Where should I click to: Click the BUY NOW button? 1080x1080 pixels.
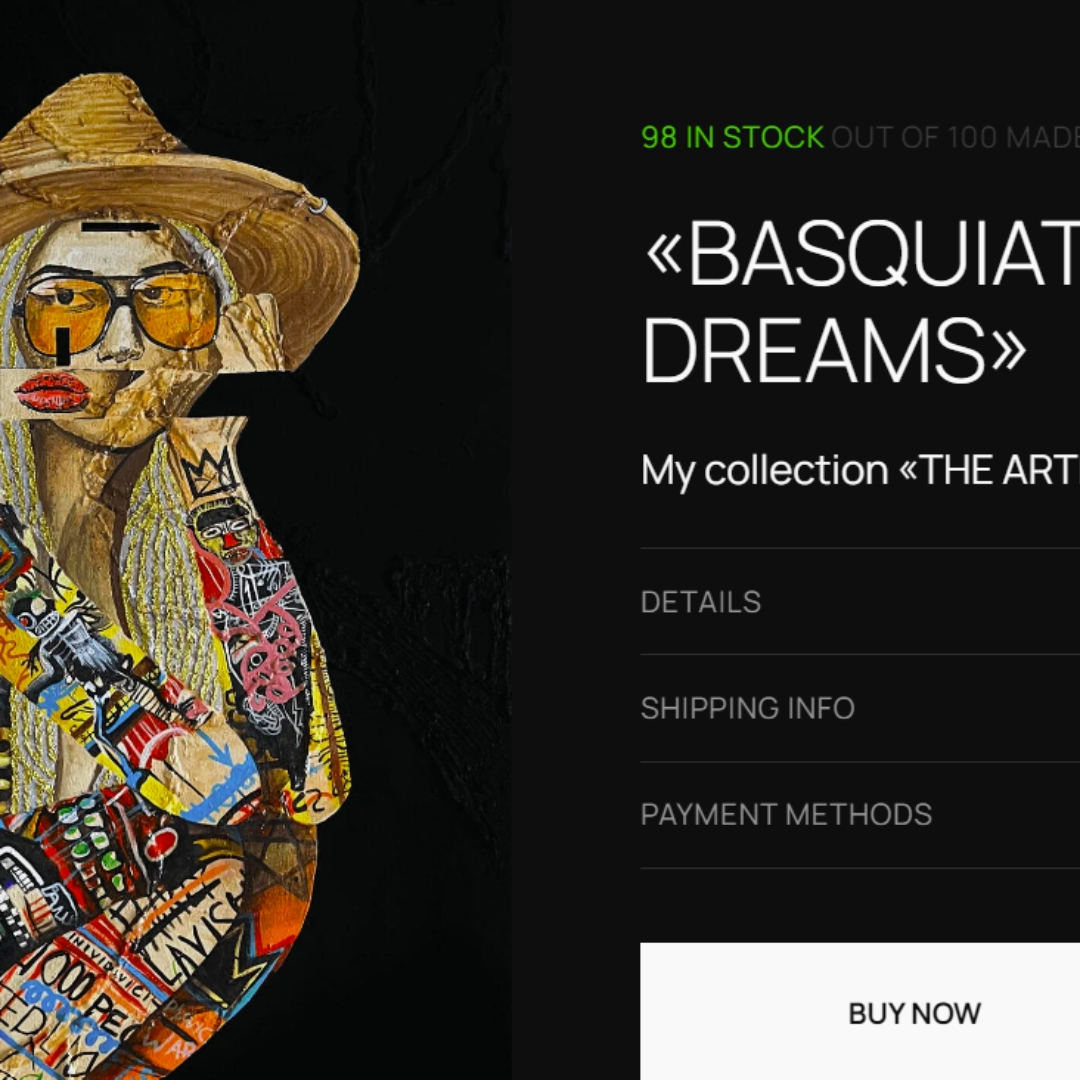click(x=860, y=1011)
